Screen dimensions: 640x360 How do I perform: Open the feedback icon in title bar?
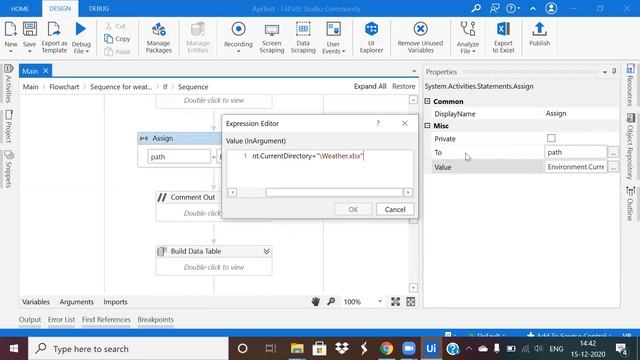[494, 8]
